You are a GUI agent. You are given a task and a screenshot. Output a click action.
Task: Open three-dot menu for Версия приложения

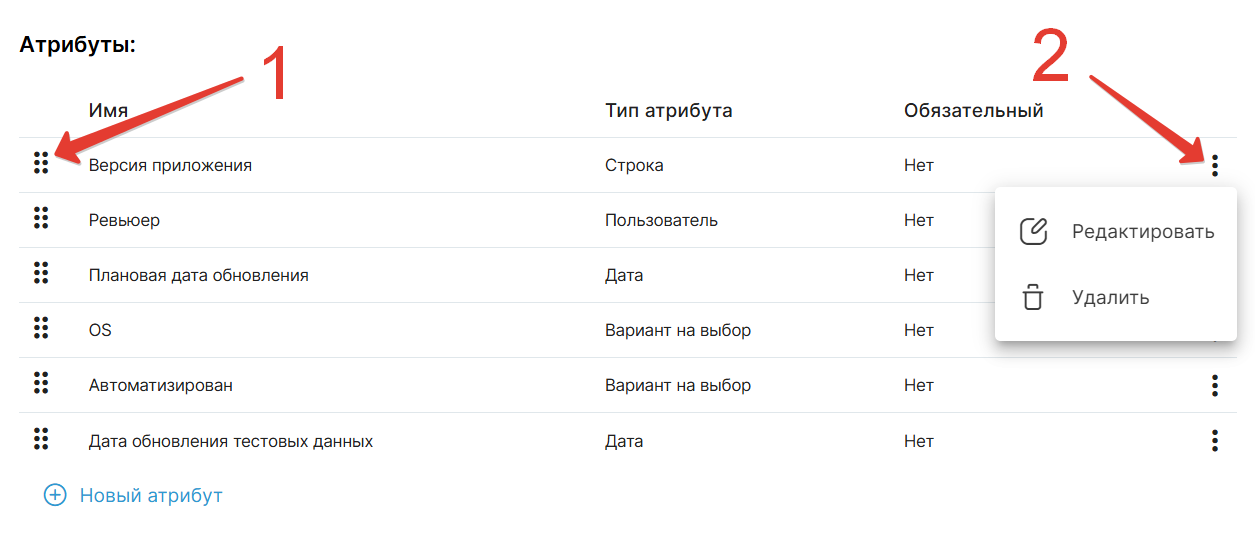pyautogui.click(x=1215, y=165)
